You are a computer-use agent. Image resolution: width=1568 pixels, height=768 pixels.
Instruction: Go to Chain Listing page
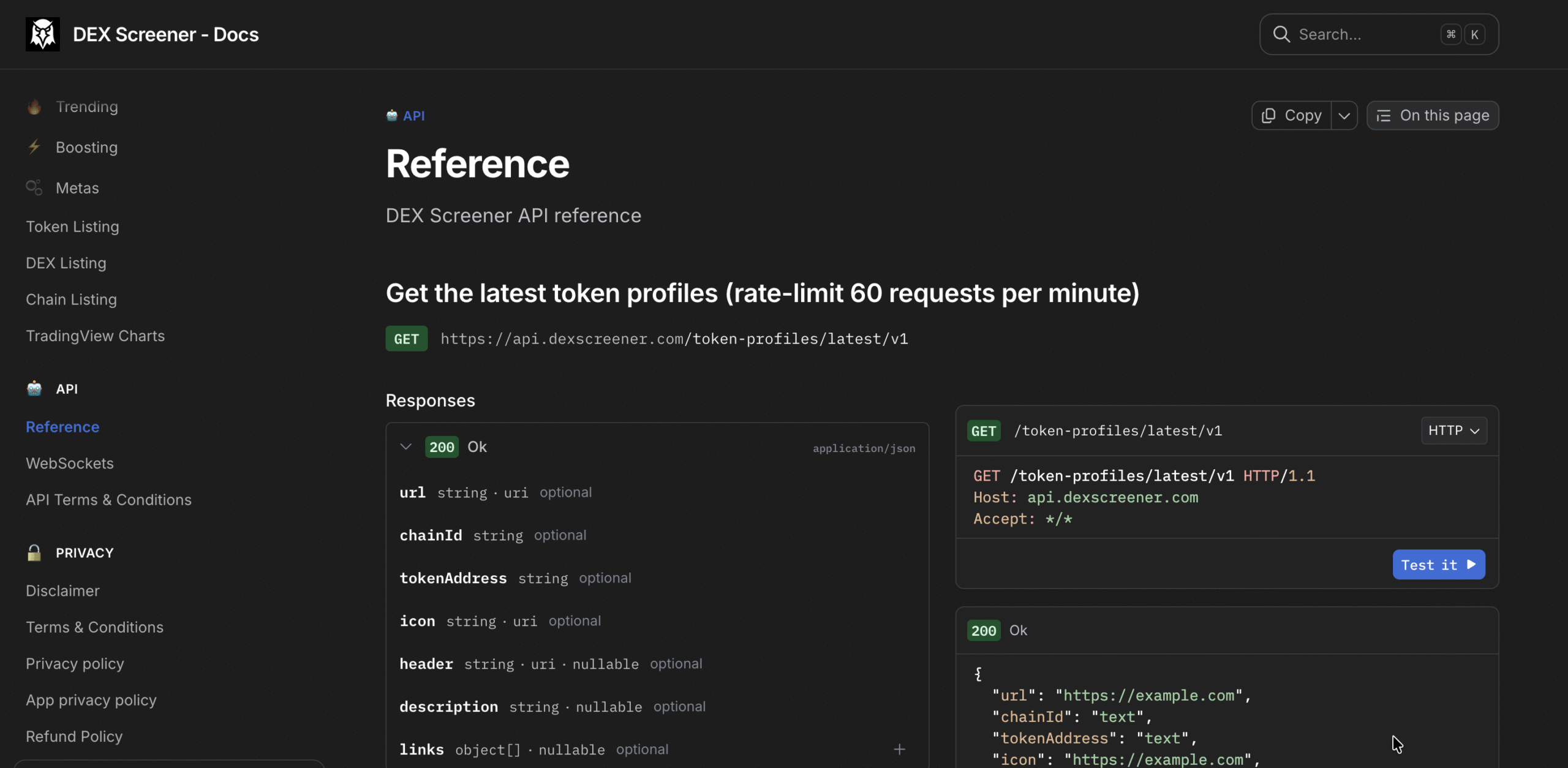point(71,299)
